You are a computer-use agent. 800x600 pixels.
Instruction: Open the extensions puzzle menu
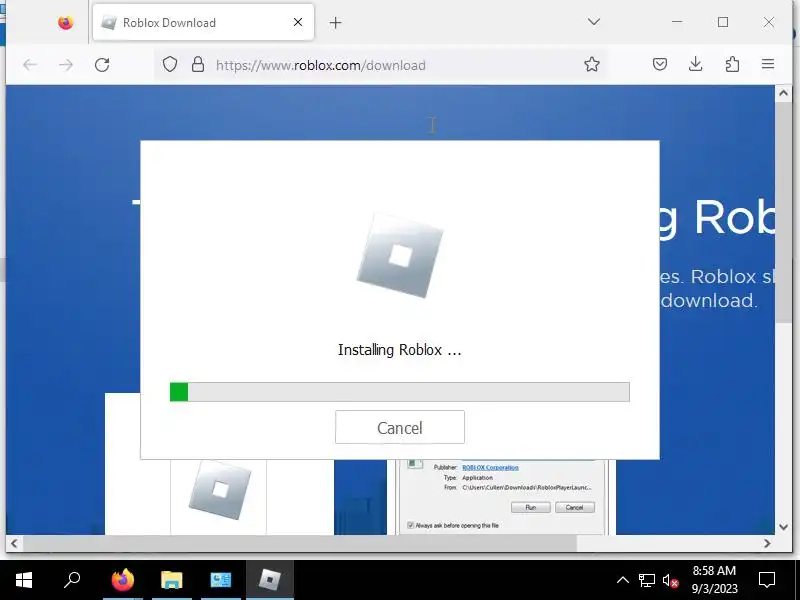(732, 64)
